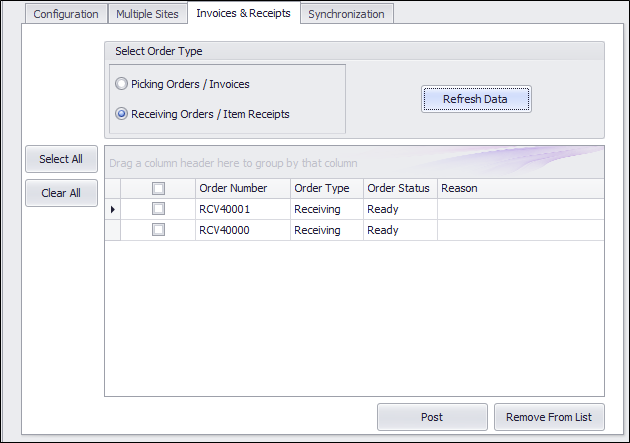Click Remove From List button

click(x=549, y=417)
